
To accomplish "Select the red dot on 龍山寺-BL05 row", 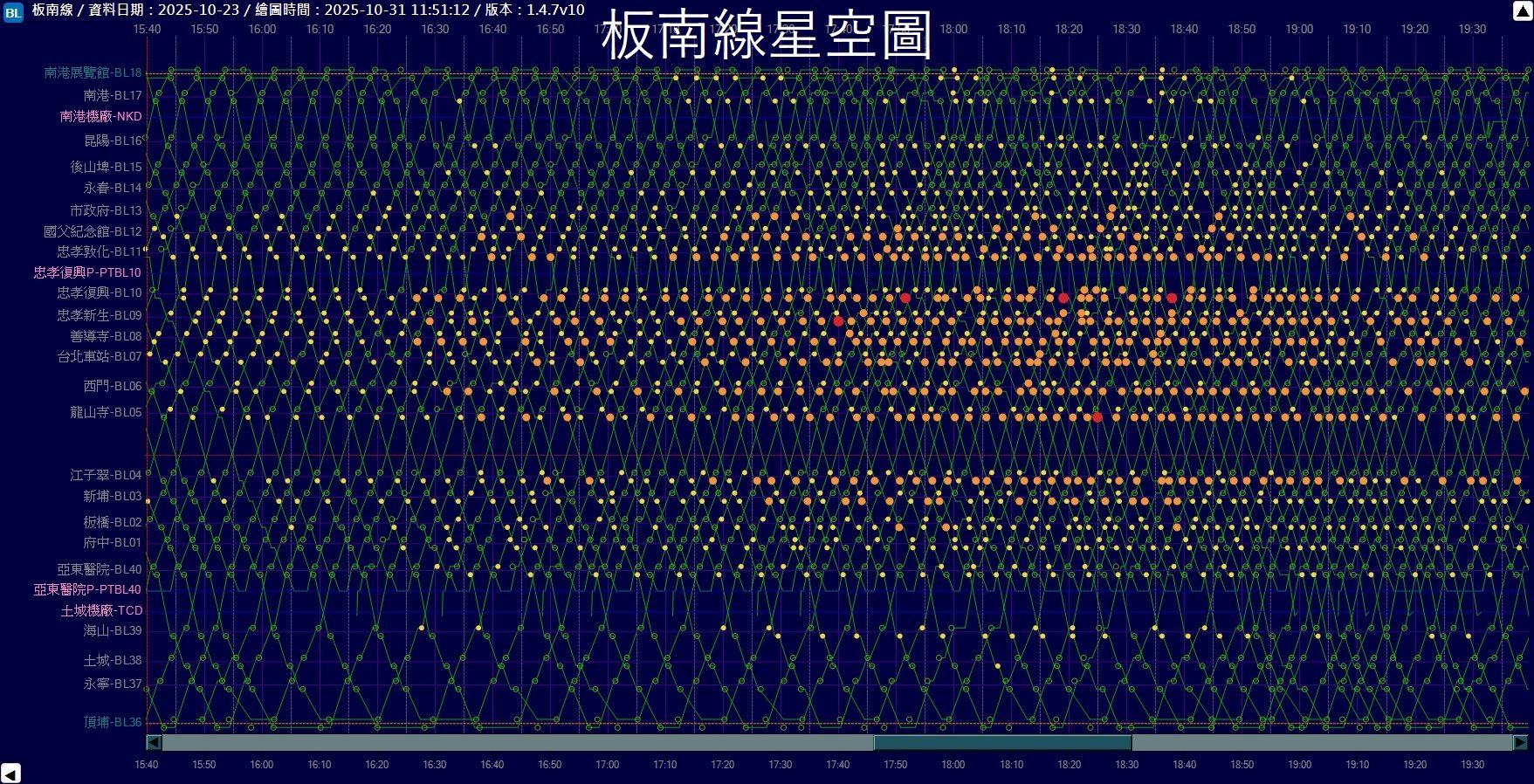I will [x=1097, y=417].
